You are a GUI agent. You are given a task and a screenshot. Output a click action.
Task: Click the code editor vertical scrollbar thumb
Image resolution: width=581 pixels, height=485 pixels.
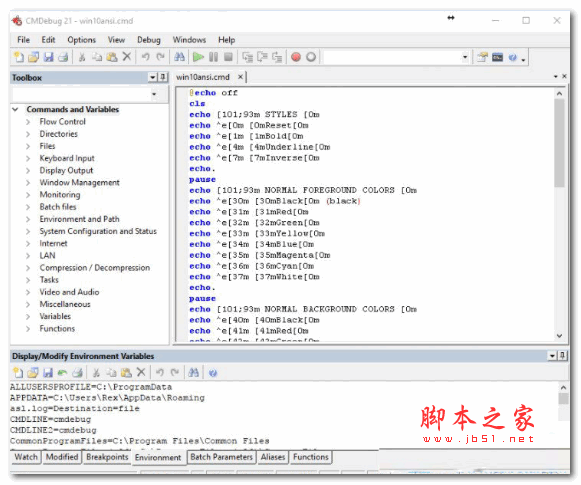(x=559, y=143)
